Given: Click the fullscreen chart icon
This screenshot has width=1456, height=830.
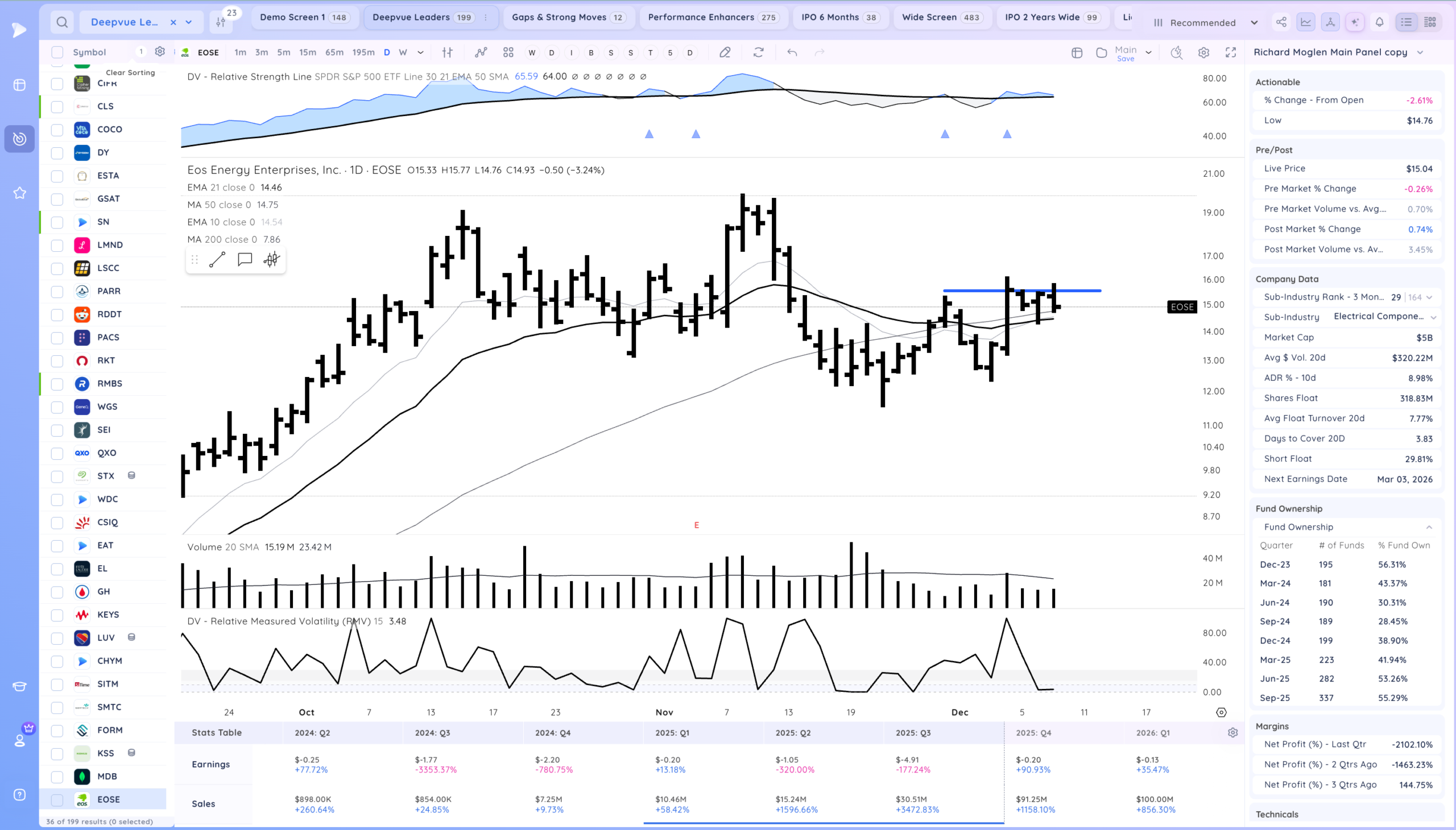Looking at the screenshot, I should [1231, 52].
